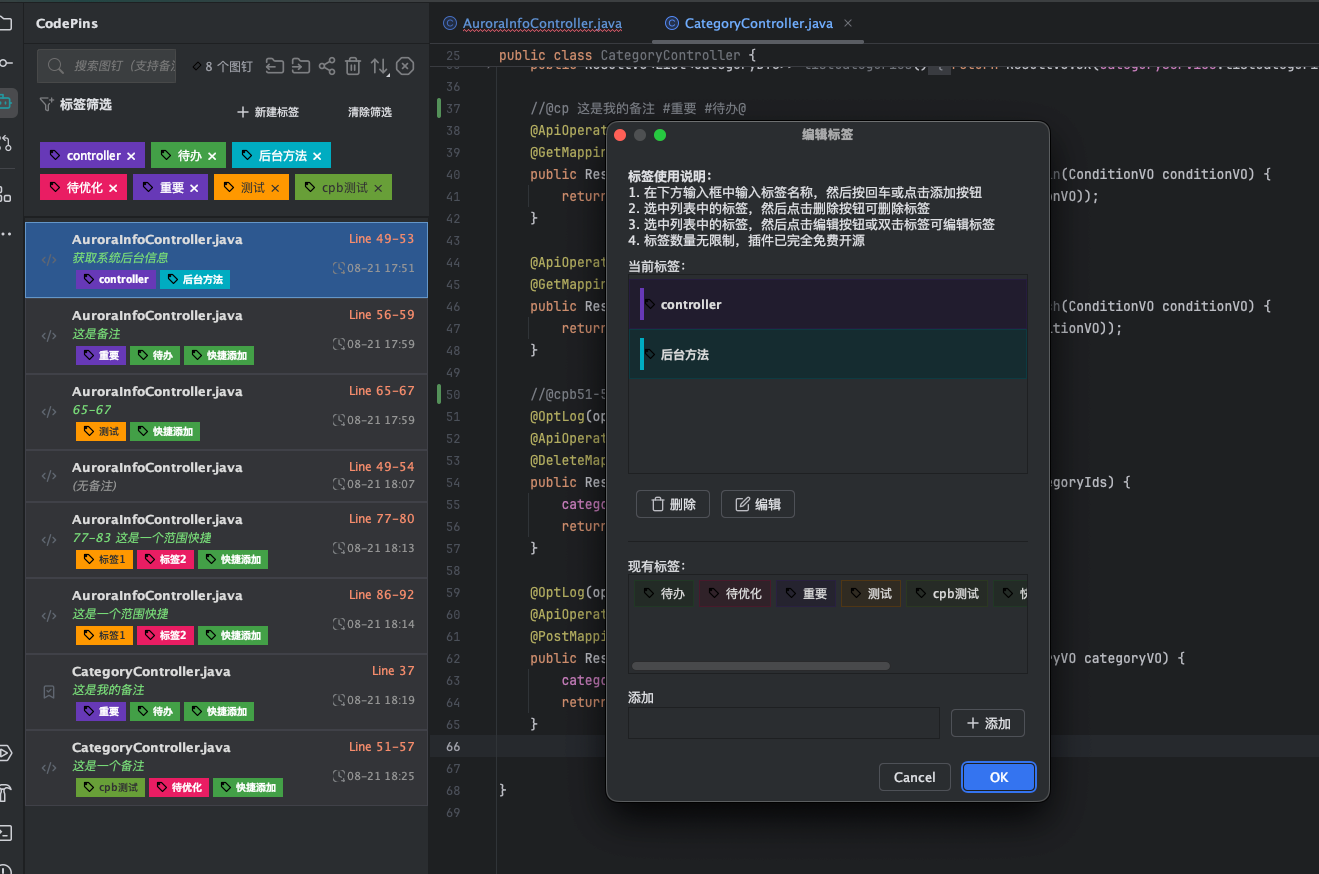Image resolution: width=1319 pixels, height=874 pixels.
Task: Select controller in the current tags list
Action: [x=828, y=304]
